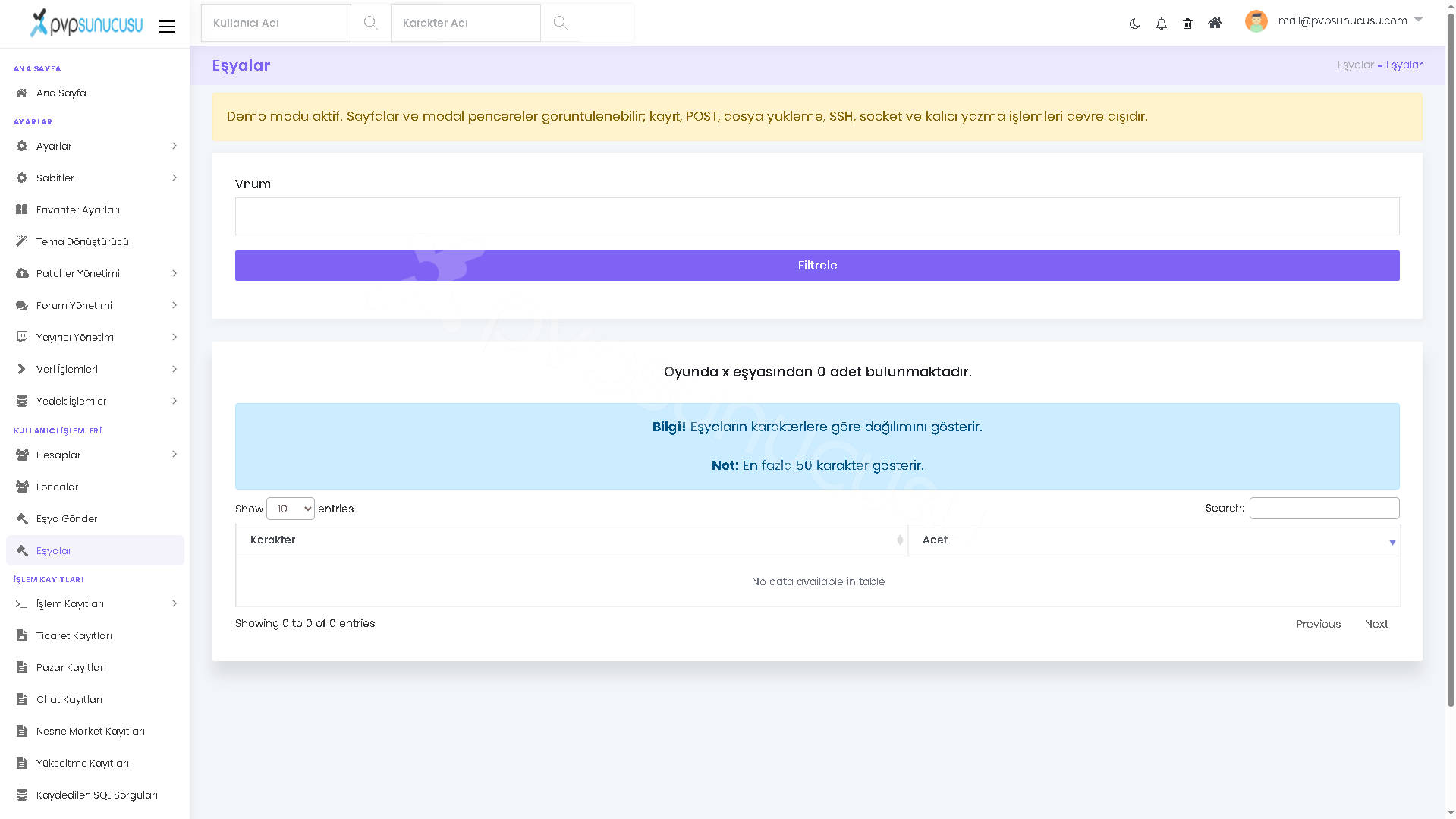This screenshot has width=1456, height=819.
Task: Open notifications via the bell icon
Action: click(x=1161, y=24)
